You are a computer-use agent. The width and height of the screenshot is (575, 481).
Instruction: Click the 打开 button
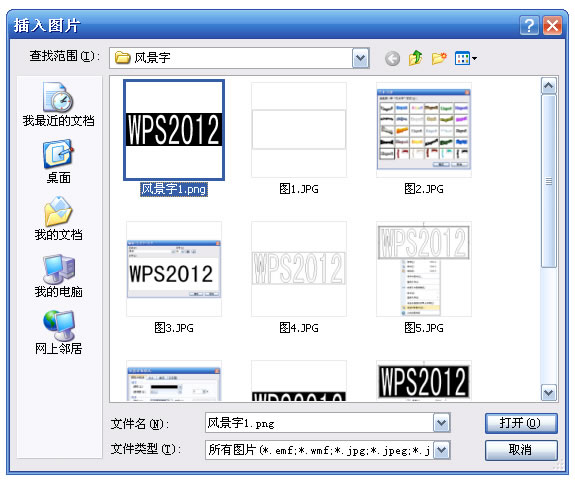[521, 423]
